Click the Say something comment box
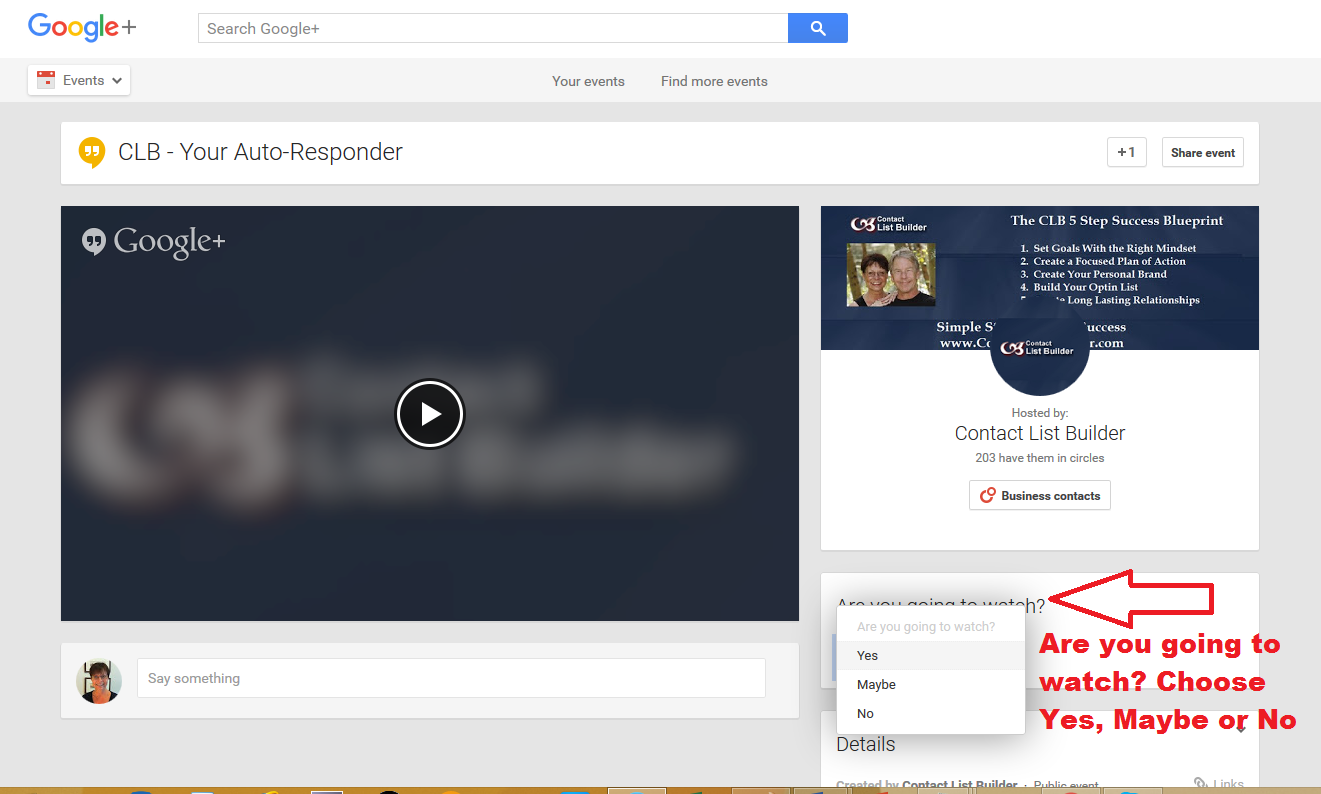1321x794 pixels. 451,678
